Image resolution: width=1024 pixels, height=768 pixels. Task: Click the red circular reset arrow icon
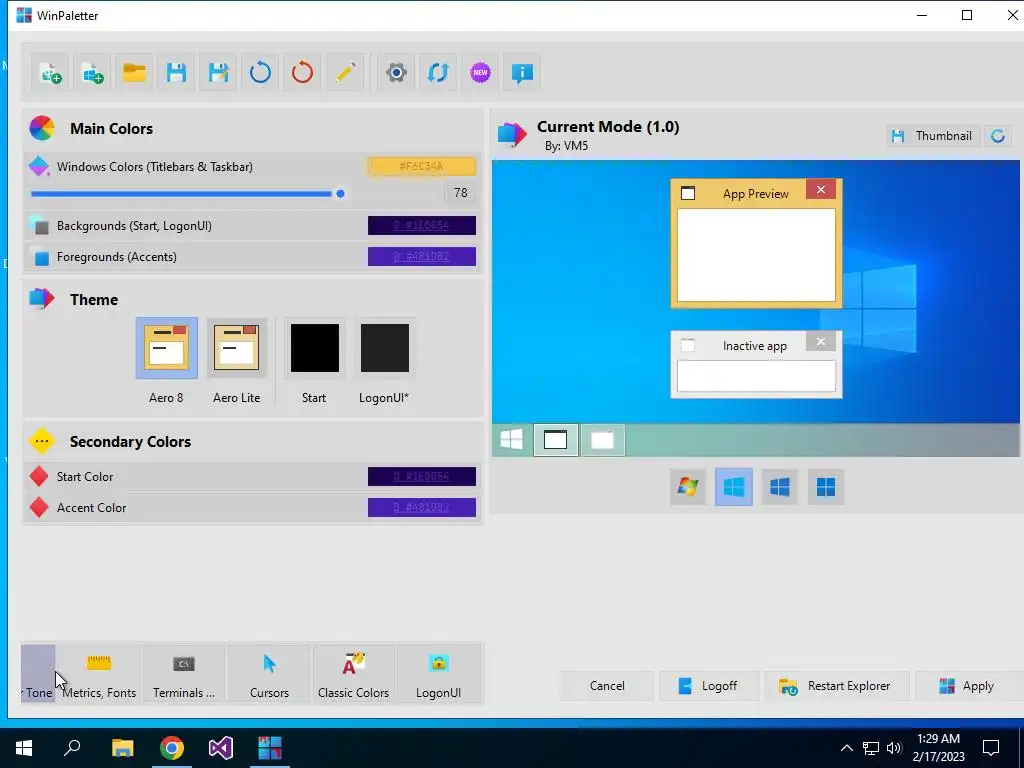[x=302, y=72]
